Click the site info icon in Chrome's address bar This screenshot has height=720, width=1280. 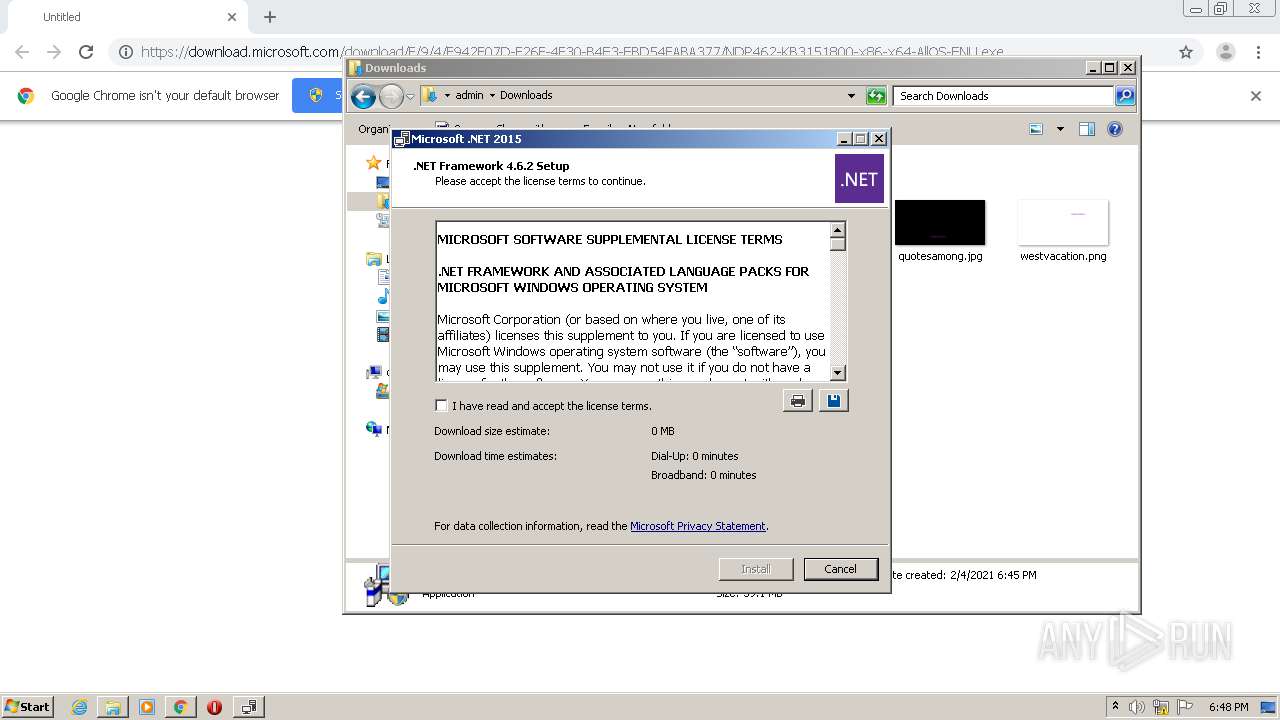(x=126, y=52)
